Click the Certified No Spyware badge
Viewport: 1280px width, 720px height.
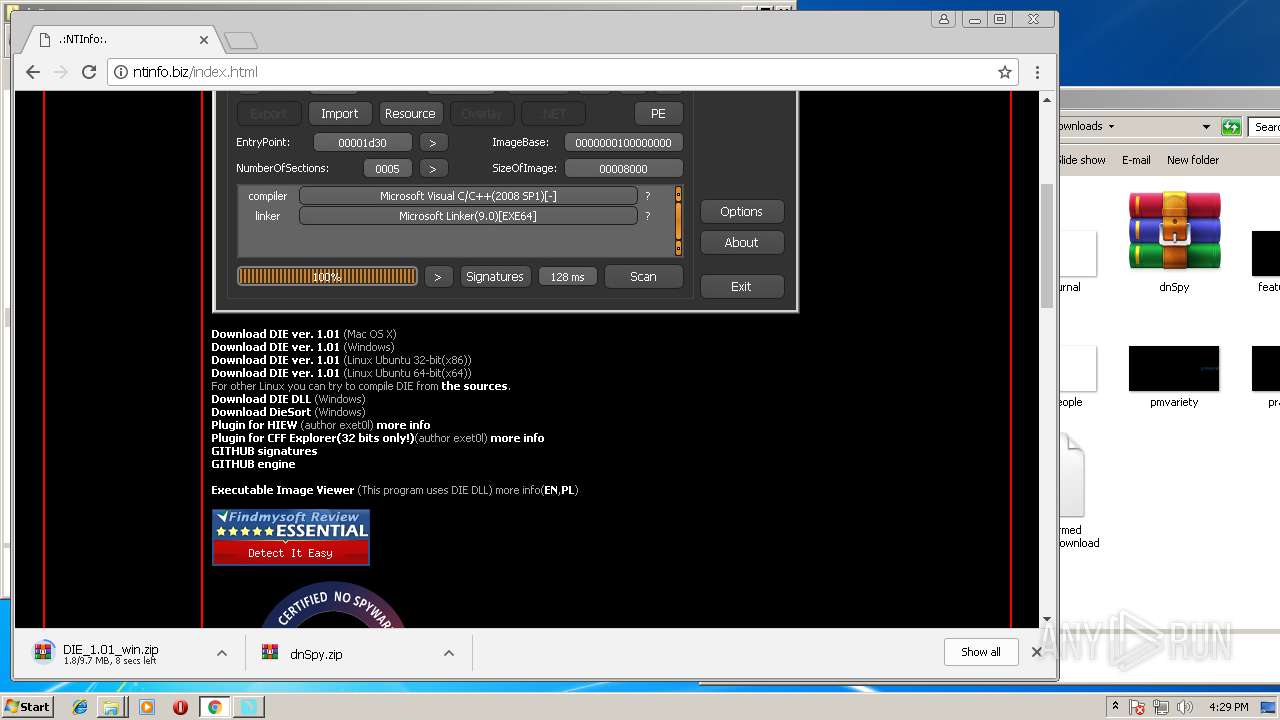tap(333, 606)
